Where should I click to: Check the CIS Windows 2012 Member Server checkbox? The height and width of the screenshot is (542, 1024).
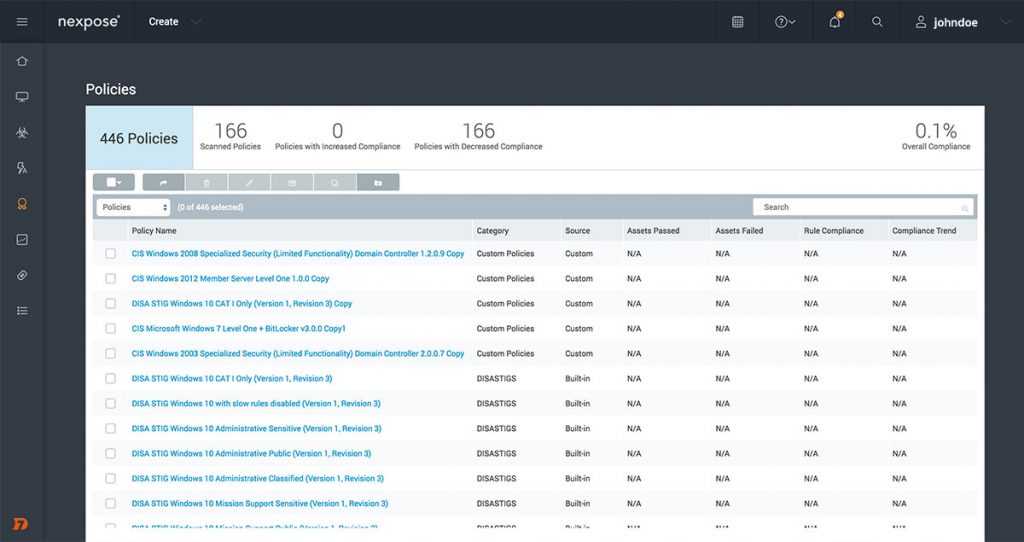click(x=111, y=279)
